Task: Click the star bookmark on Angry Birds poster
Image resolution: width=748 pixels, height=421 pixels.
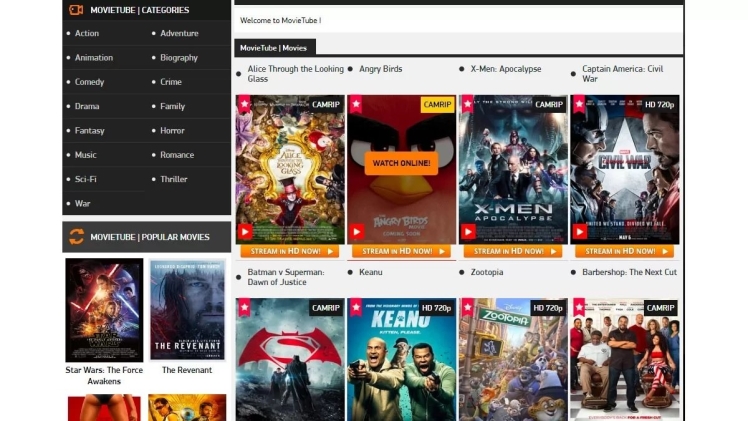Action: tap(356, 104)
